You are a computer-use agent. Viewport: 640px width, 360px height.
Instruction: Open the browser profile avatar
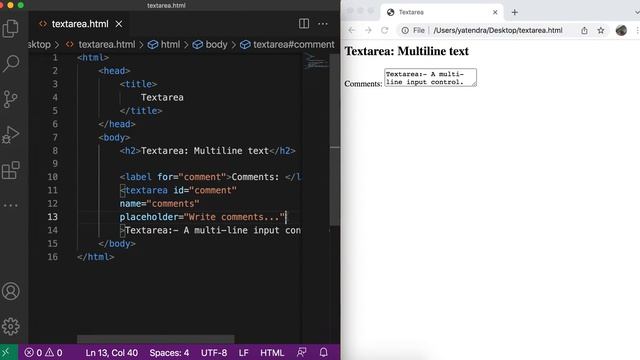(621, 30)
